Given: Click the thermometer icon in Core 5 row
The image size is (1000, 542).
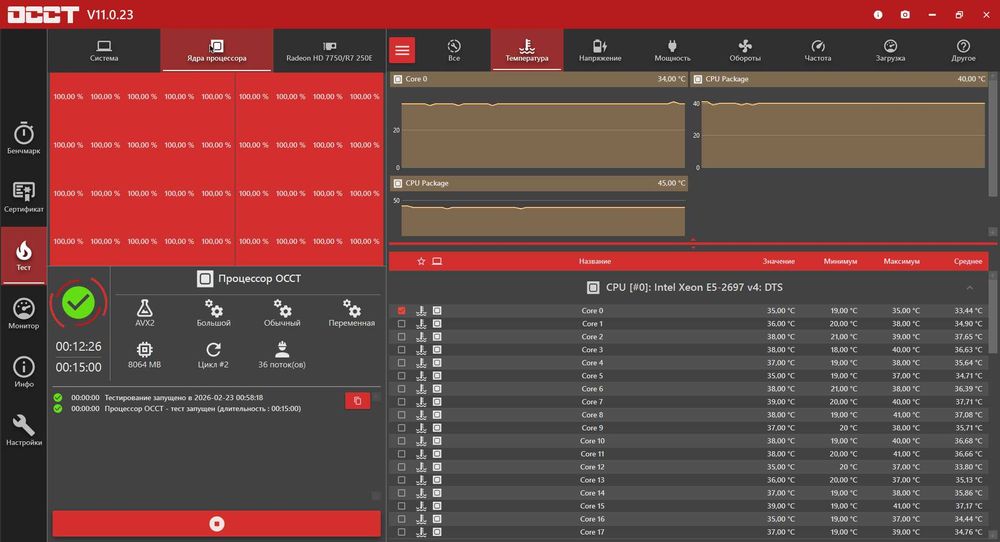Looking at the screenshot, I should point(421,376).
